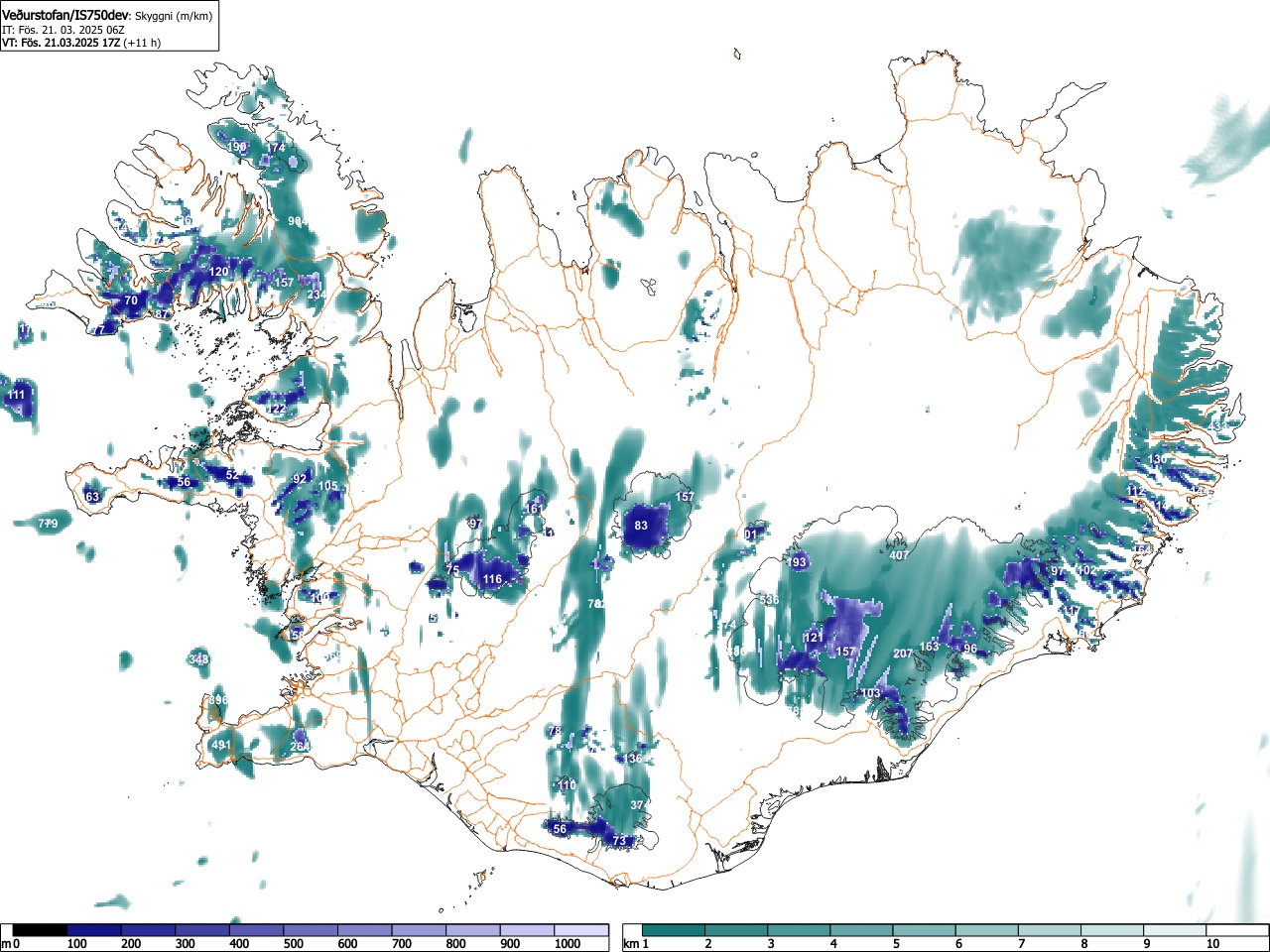
Task: Click the 105 visibility value
Action: [328, 486]
